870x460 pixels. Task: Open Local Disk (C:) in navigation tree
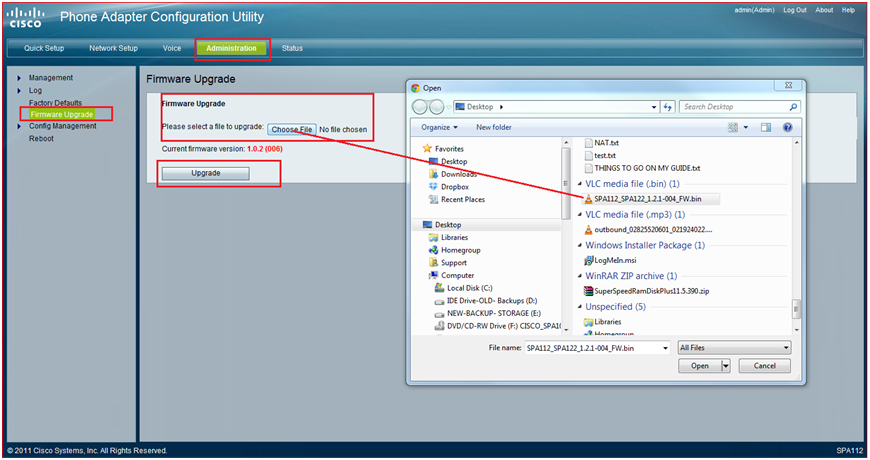475,288
